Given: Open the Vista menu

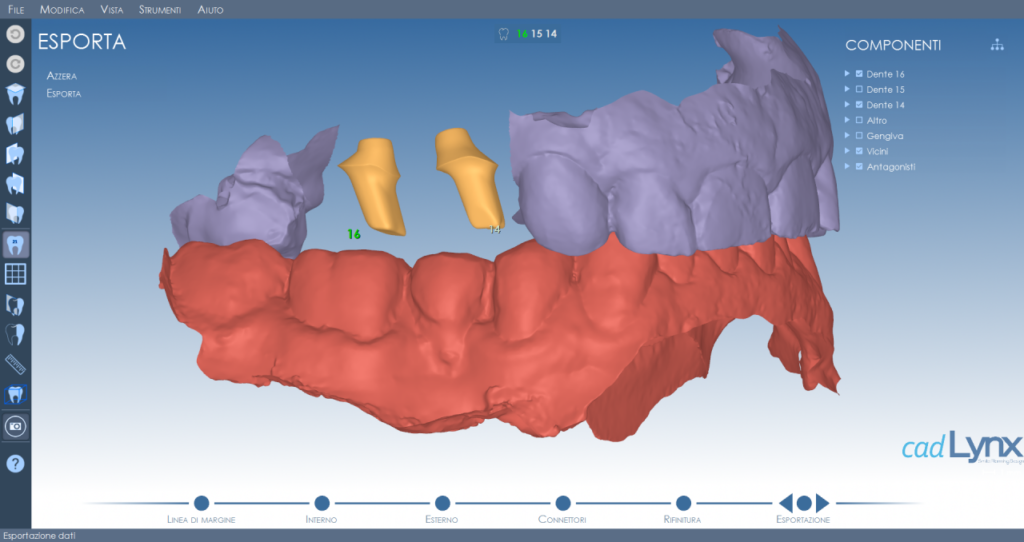Looking at the screenshot, I should (112, 10).
